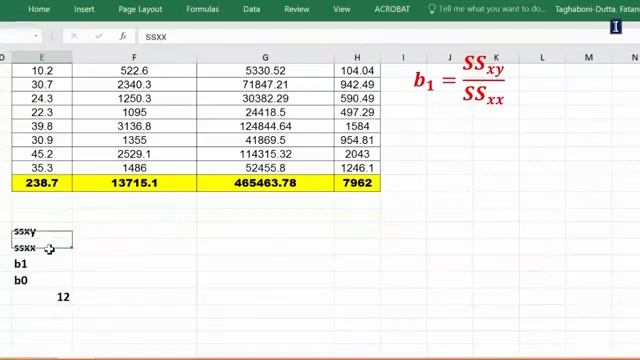Click cell with value 2340.3
This screenshot has height=360, width=640.
134,84
